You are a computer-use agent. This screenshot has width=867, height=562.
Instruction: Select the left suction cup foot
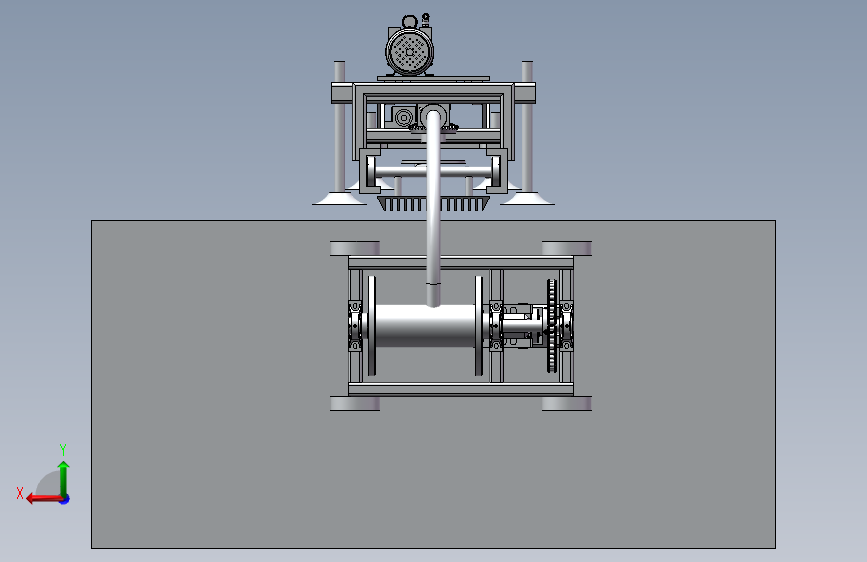339,198
